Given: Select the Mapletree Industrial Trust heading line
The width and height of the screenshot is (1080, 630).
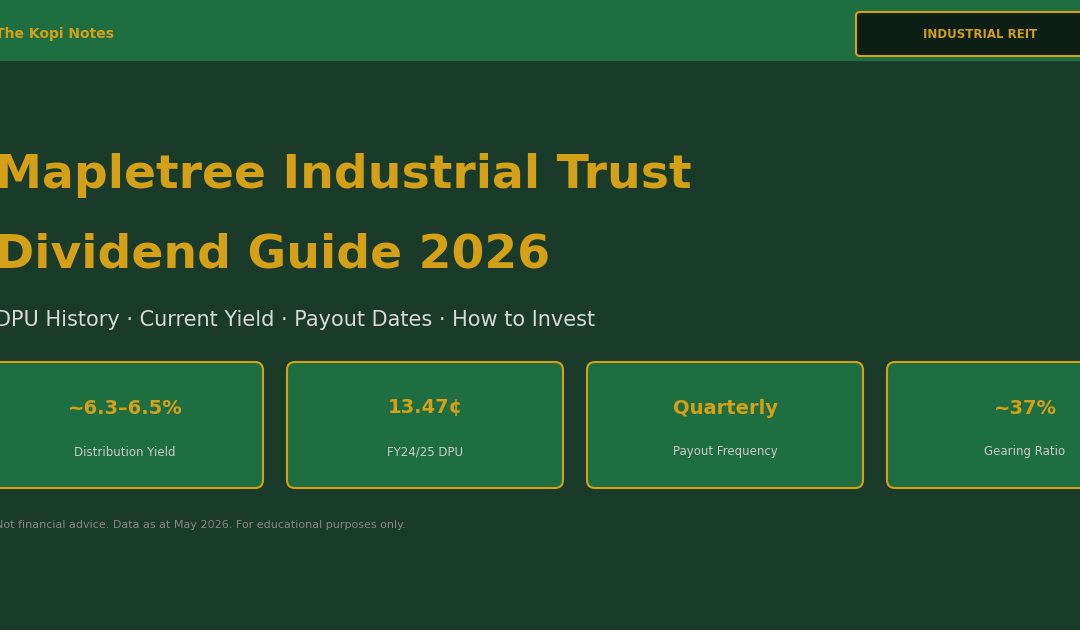Looking at the screenshot, I should click(x=344, y=174).
